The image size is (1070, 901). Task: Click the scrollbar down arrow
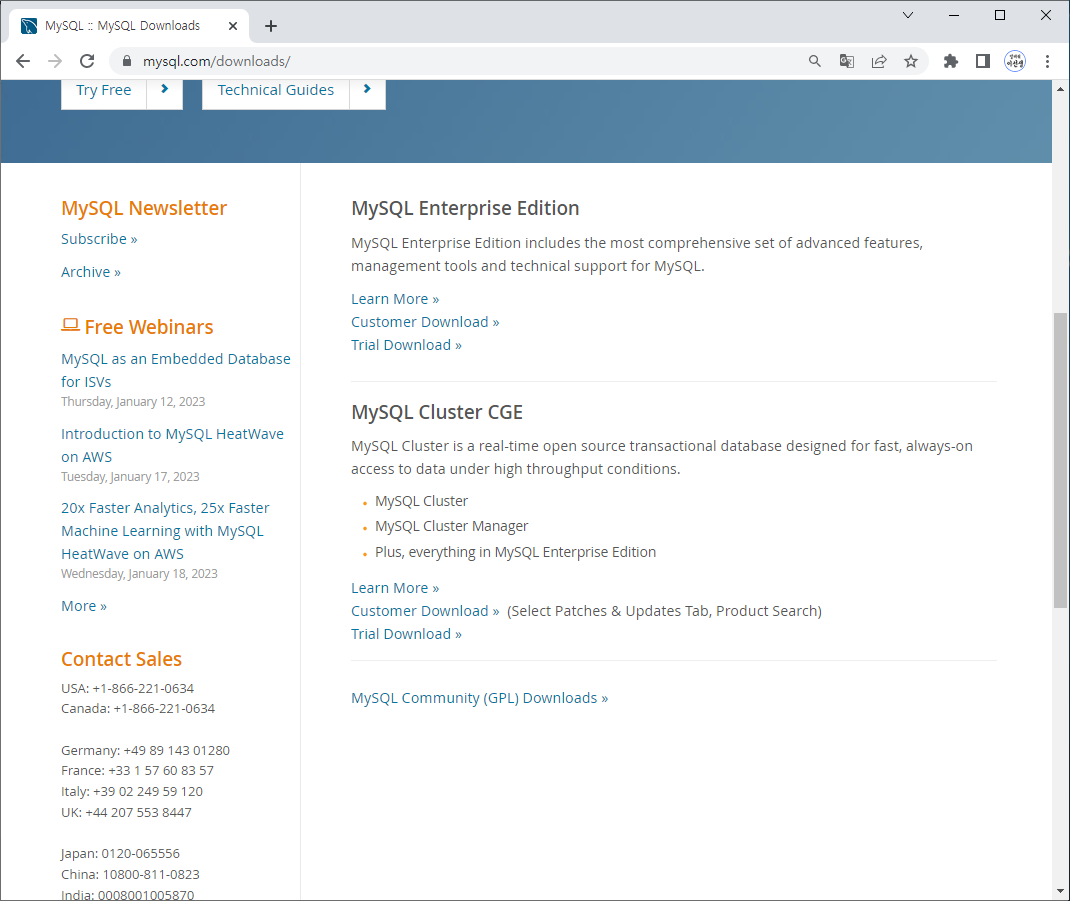1060,891
